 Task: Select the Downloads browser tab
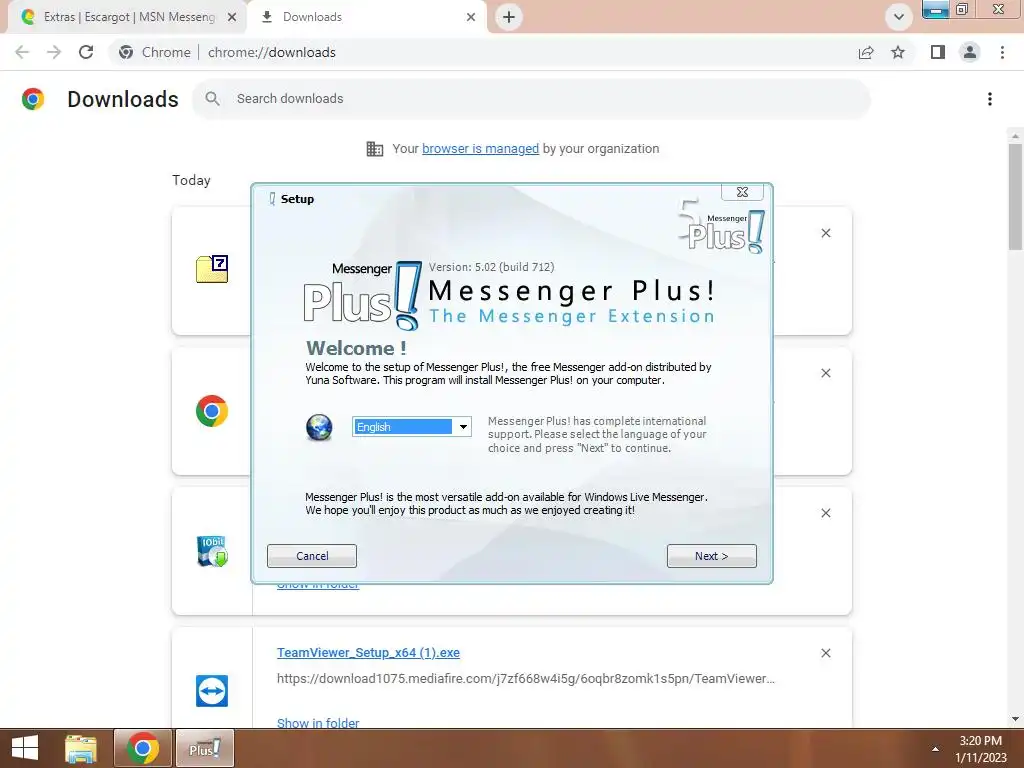(x=368, y=17)
